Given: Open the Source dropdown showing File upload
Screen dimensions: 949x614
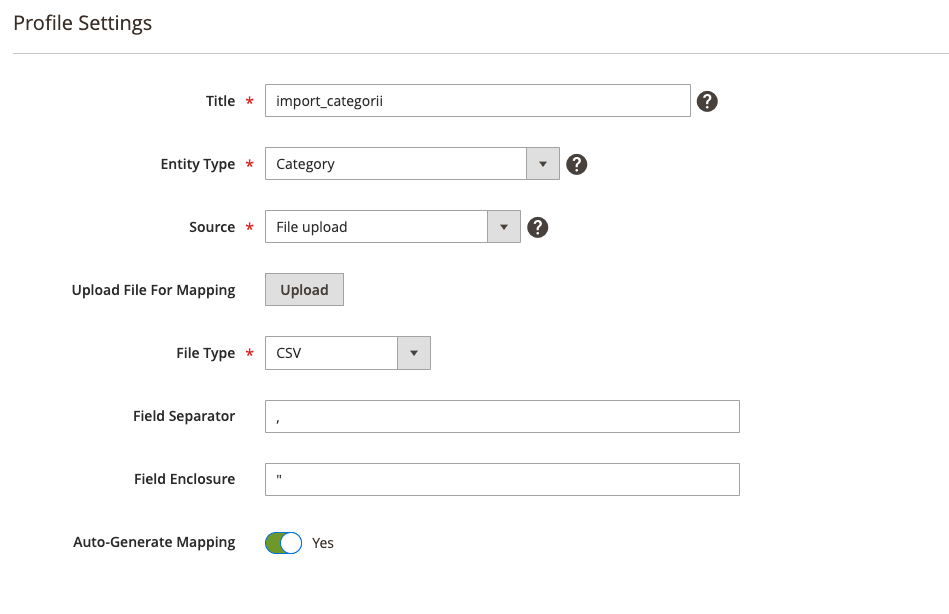Looking at the screenshot, I should (x=393, y=226).
